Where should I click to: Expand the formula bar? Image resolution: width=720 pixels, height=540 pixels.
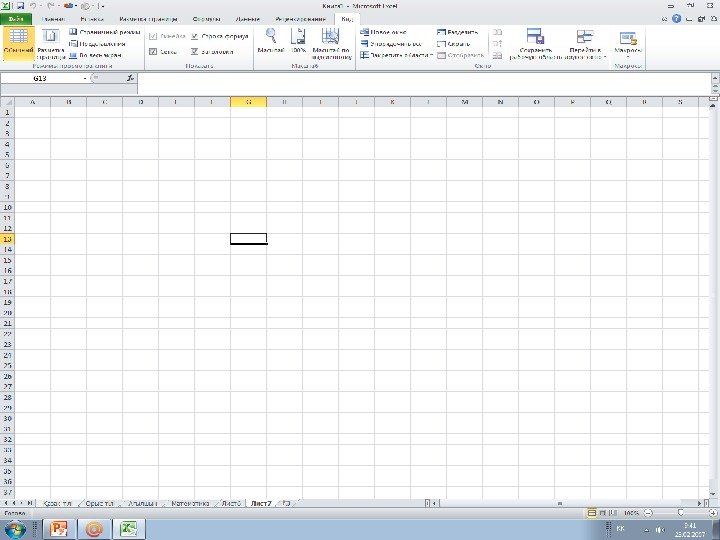click(x=715, y=79)
